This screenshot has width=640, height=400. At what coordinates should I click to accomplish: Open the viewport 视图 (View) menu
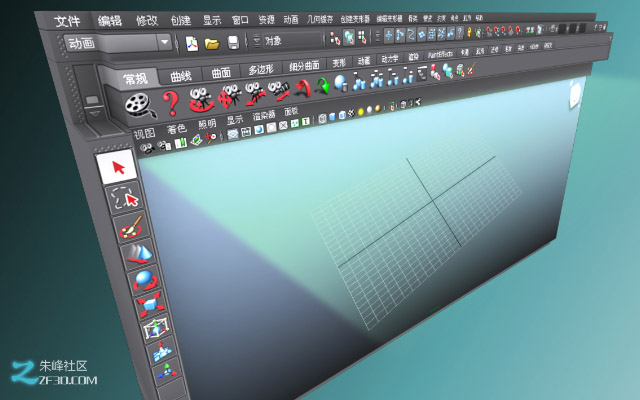(x=144, y=133)
